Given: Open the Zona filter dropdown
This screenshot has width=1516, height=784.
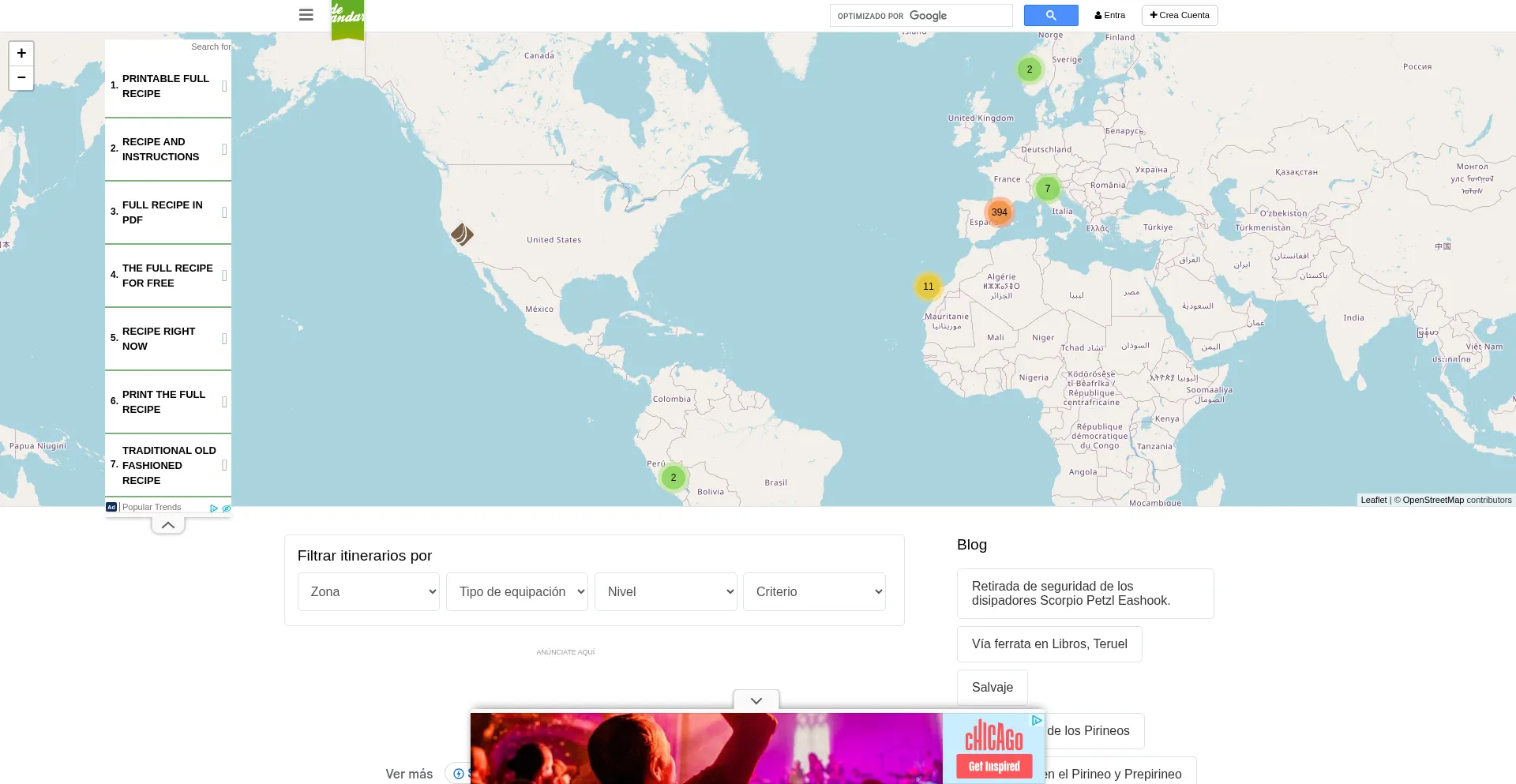Looking at the screenshot, I should click(x=368, y=591).
